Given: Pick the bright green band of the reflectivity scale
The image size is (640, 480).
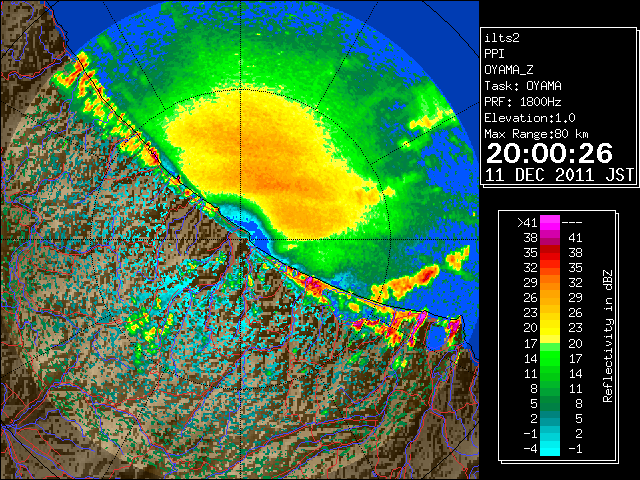Looking at the screenshot, I should coord(550,358).
